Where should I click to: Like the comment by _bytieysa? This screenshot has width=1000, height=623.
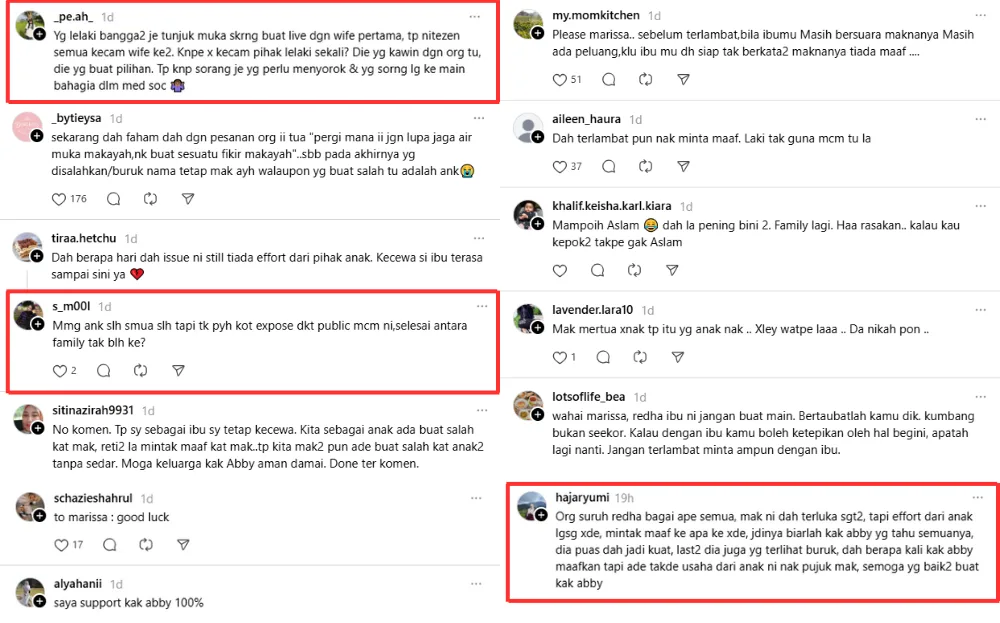pos(59,199)
